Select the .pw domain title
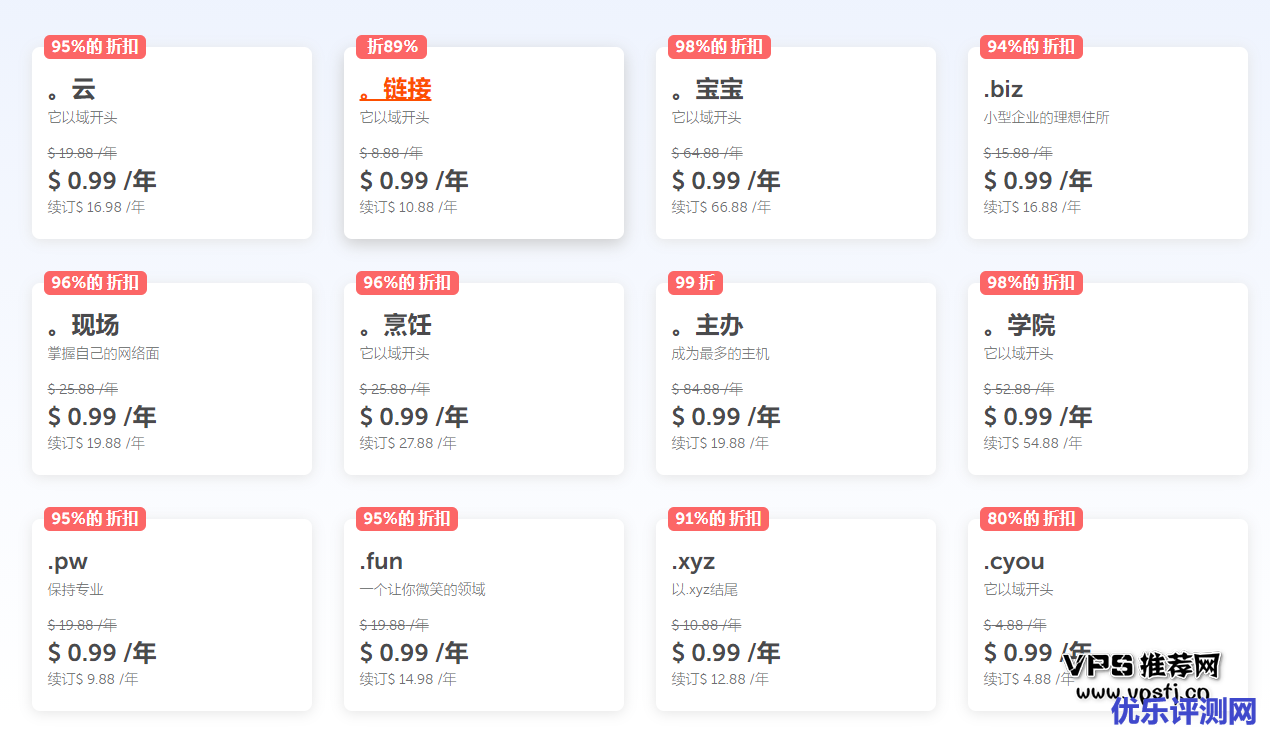1270x738 pixels. [x=68, y=562]
